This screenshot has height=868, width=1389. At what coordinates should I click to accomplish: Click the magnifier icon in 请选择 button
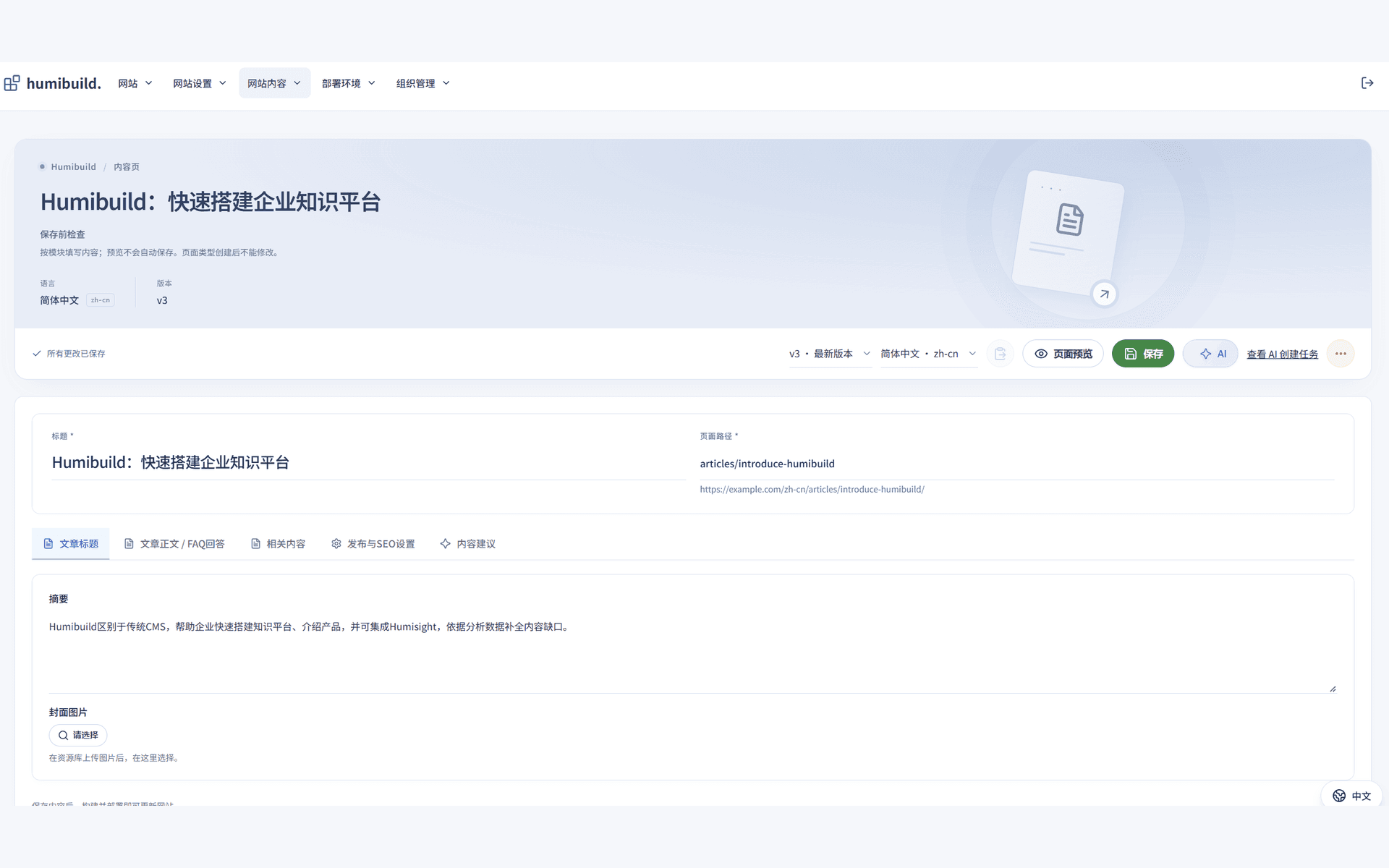pyautogui.click(x=64, y=735)
